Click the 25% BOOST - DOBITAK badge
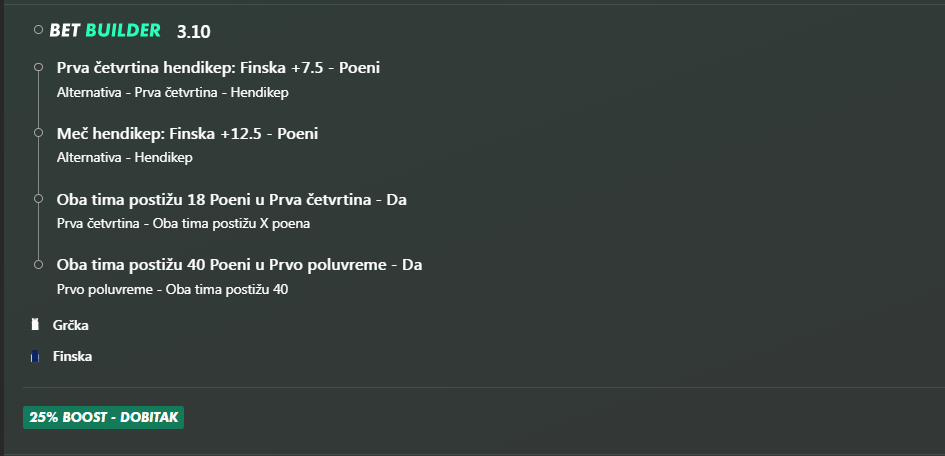Viewport: 945px width, 456px height. click(x=104, y=417)
